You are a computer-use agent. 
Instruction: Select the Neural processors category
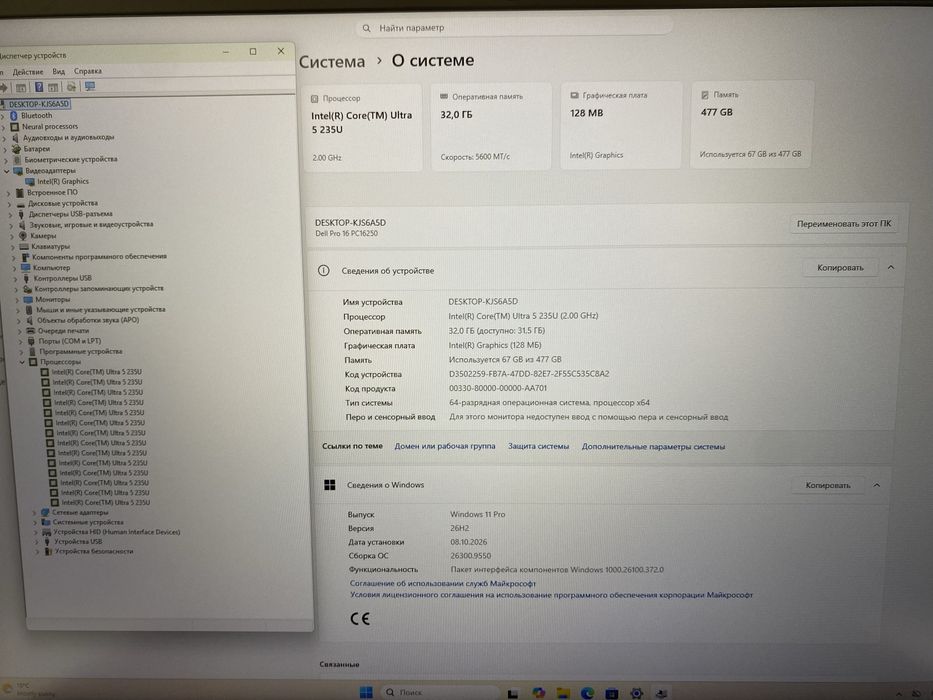(x=50, y=126)
